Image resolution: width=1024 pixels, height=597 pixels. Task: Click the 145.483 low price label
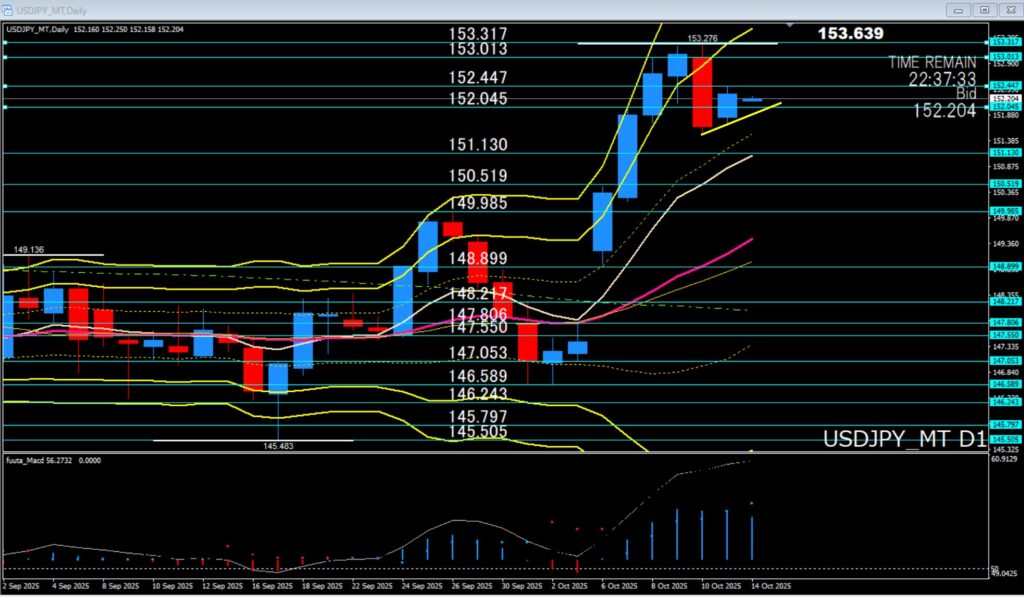pos(280,446)
